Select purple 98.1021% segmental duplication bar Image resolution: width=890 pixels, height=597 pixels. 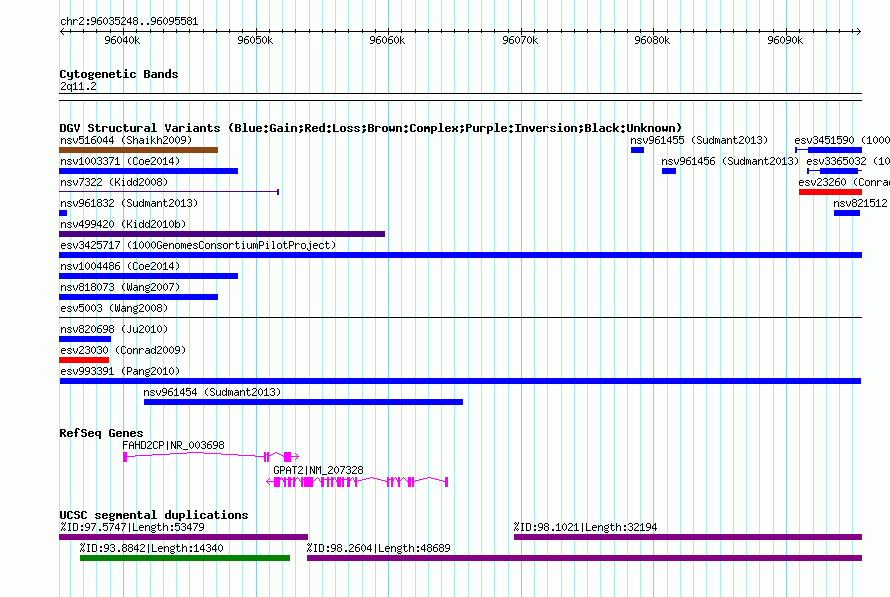tap(688, 537)
